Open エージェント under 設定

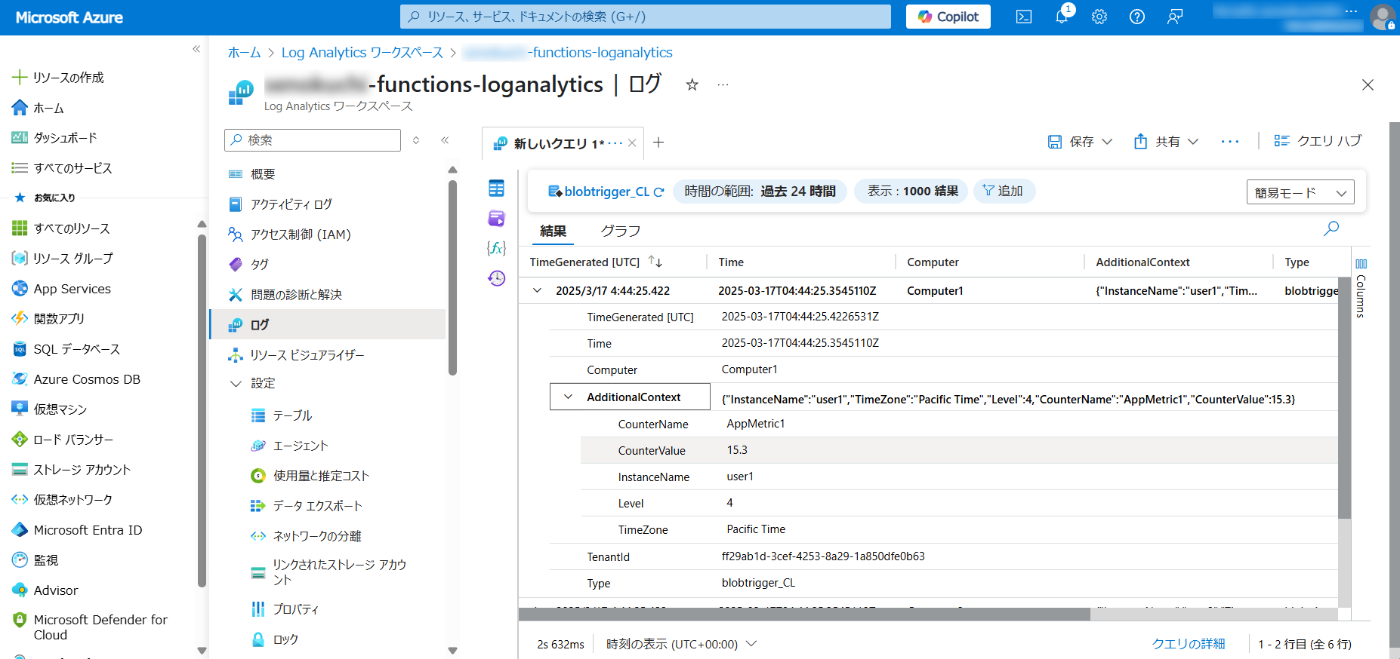[300, 445]
